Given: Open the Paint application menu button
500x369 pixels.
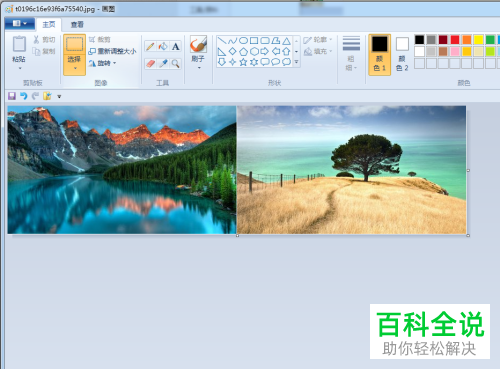Looking at the screenshot, I should (20, 24).
